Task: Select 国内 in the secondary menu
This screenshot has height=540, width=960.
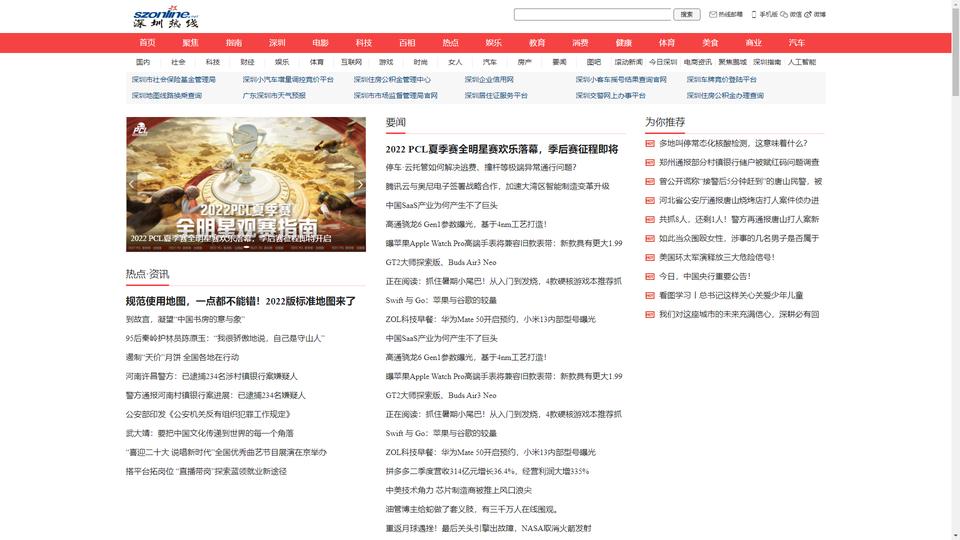Action: (143, 62)
